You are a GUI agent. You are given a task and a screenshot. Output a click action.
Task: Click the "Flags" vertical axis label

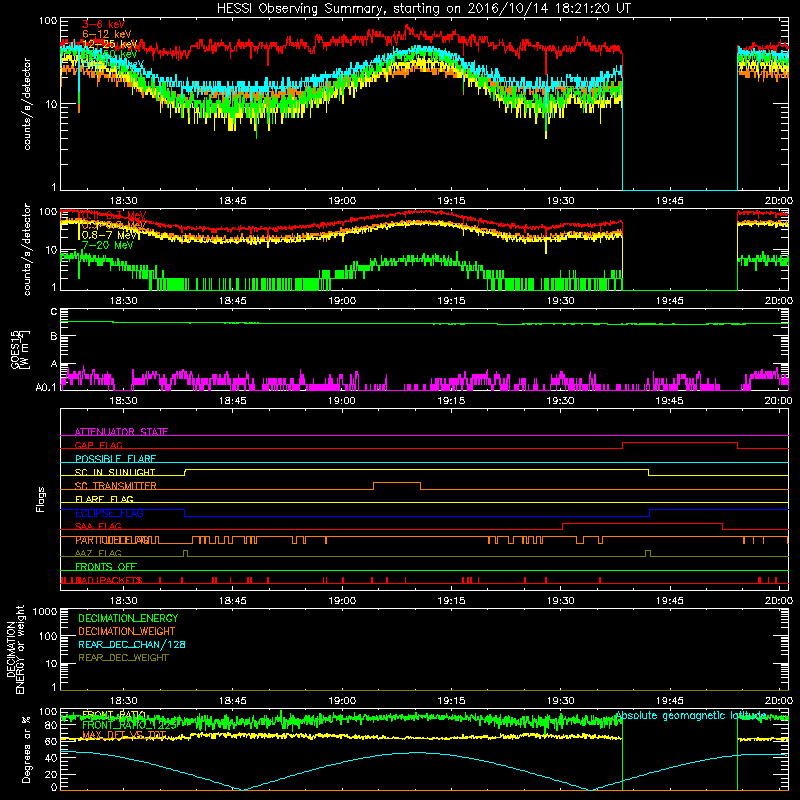[40, 499]
